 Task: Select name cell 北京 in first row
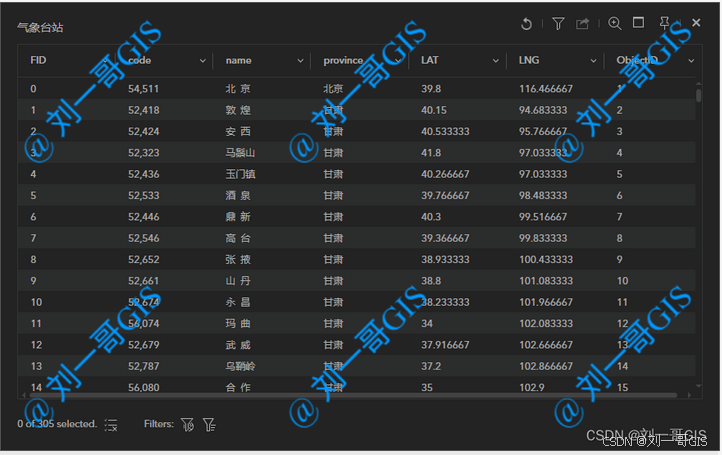pyautogui.click(x=238, y=89)
